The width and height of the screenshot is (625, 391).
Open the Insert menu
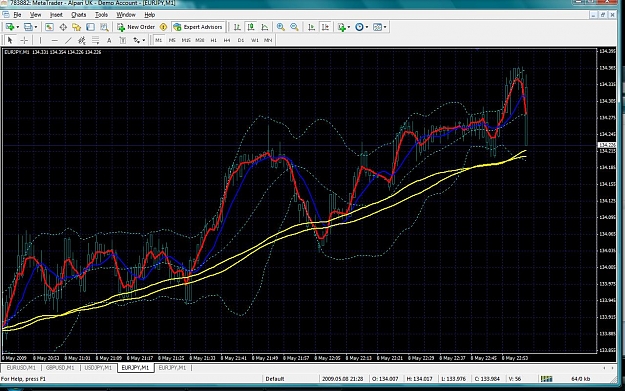coord(56,15)
